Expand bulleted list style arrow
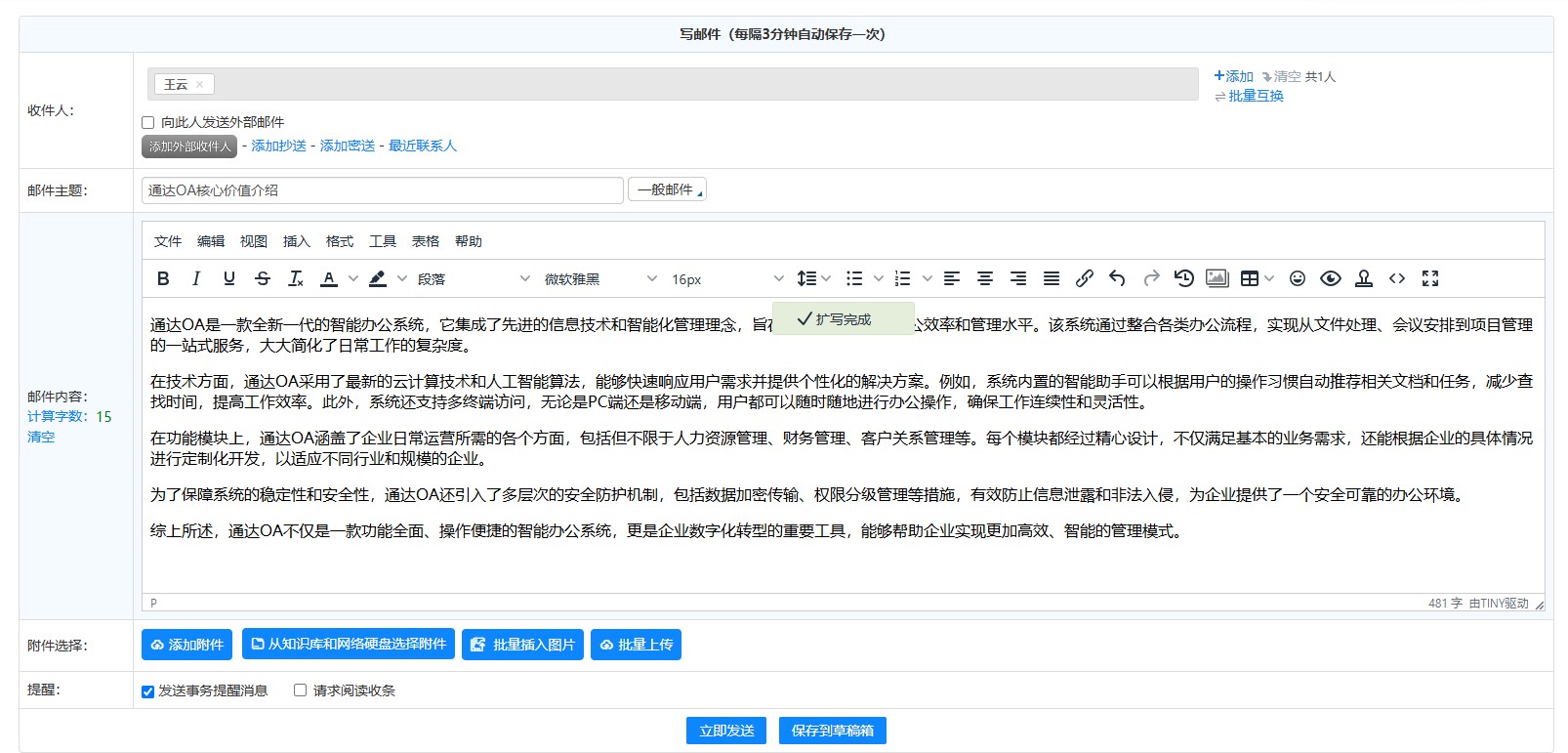The width and height of the screenshot is (1568, 753). tap(878, 278)
